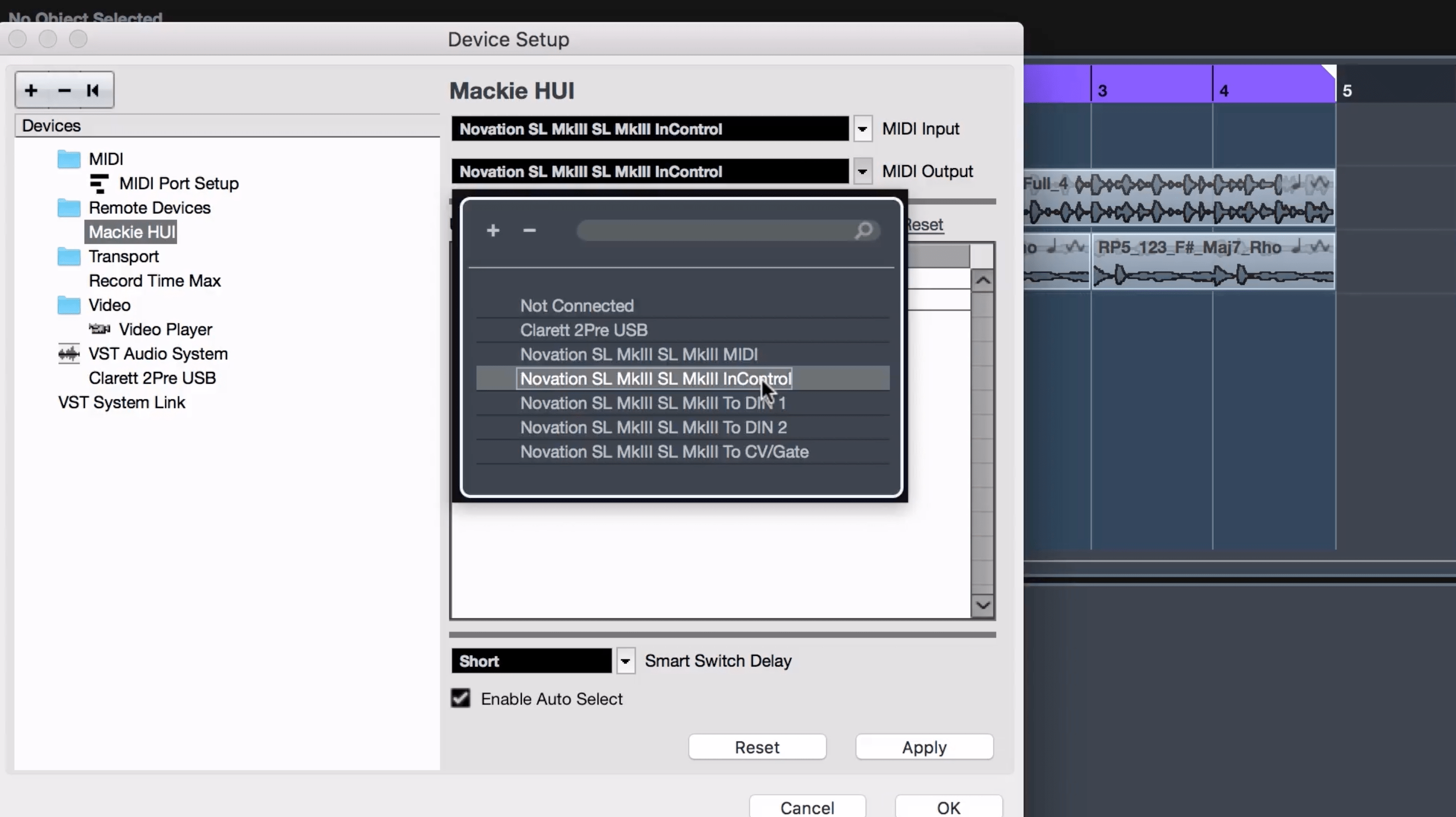The width and height of the screenshot is (1456, 817).
Task: Click the MIDI Input port field
Action: 650,129
